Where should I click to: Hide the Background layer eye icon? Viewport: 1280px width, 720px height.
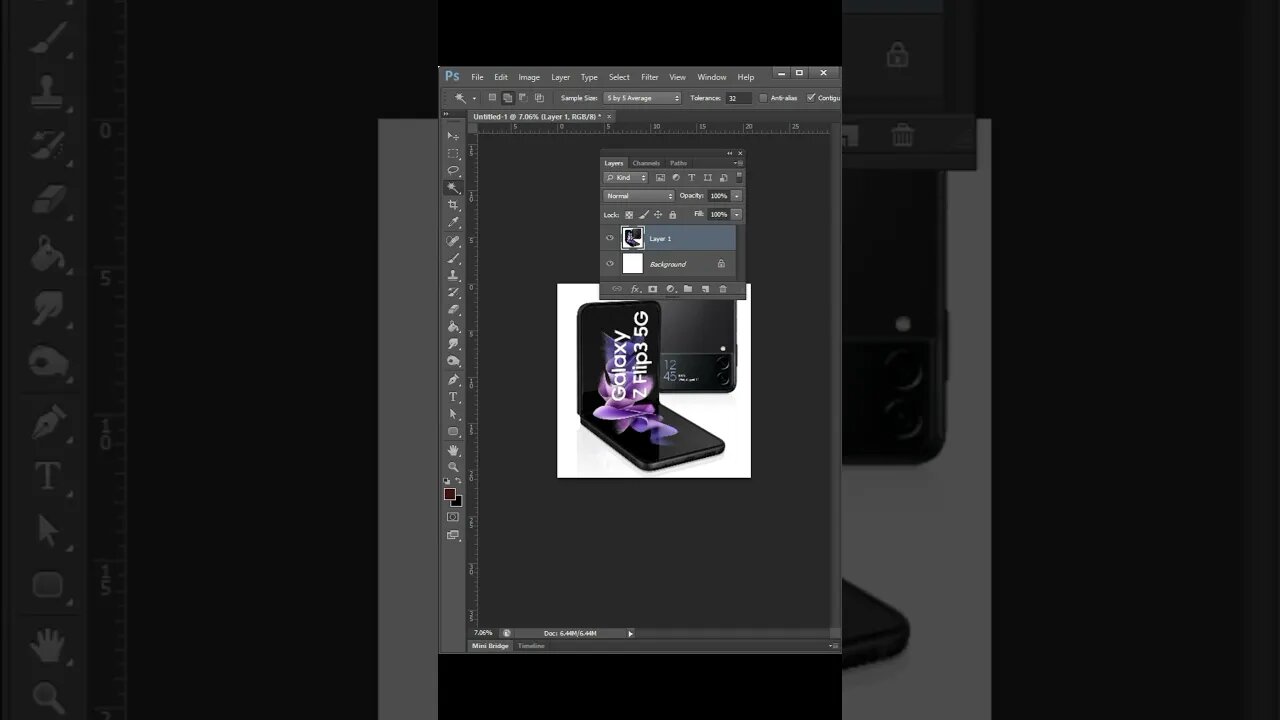(610, 264)
